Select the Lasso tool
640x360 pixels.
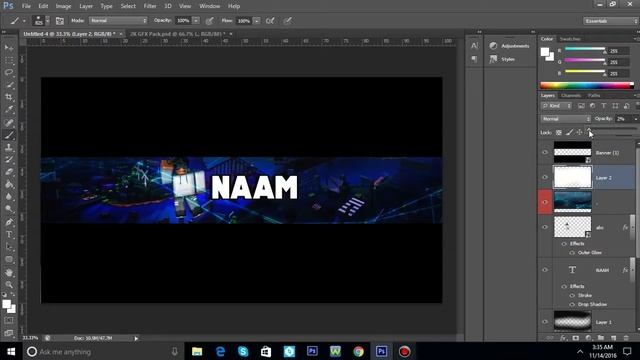pos(9,72)
